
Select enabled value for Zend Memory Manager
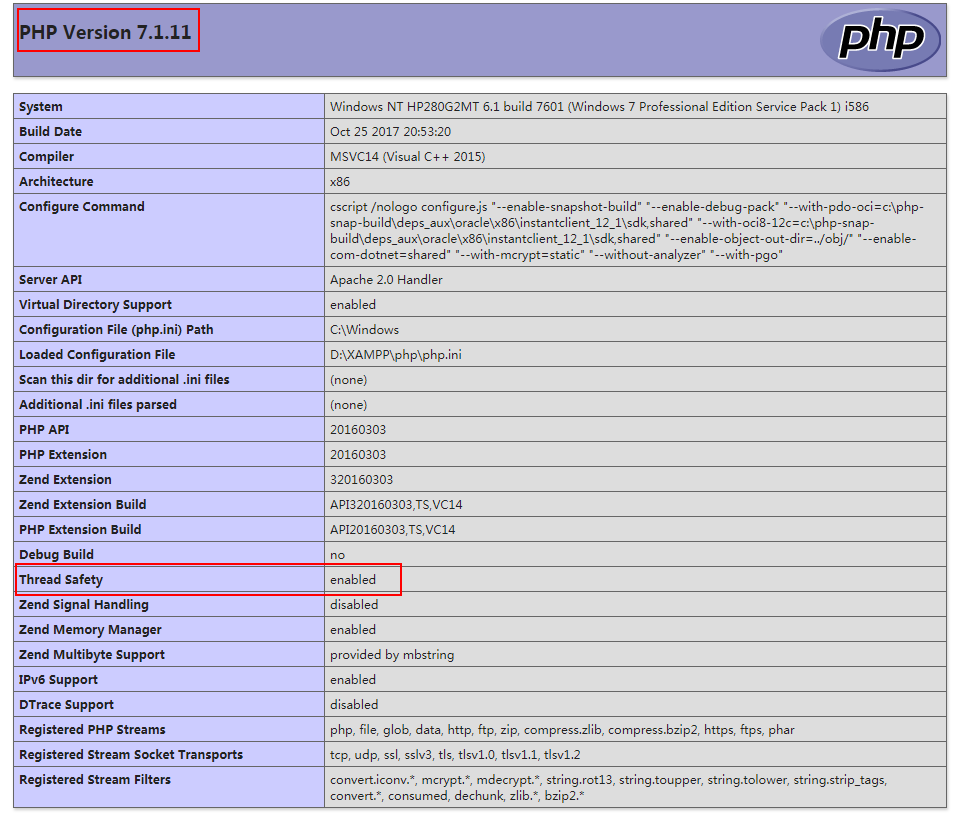click(x=353, y=630)
